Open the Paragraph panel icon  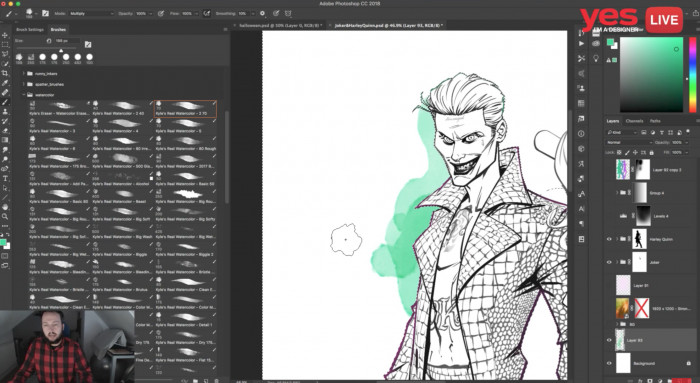581,224
